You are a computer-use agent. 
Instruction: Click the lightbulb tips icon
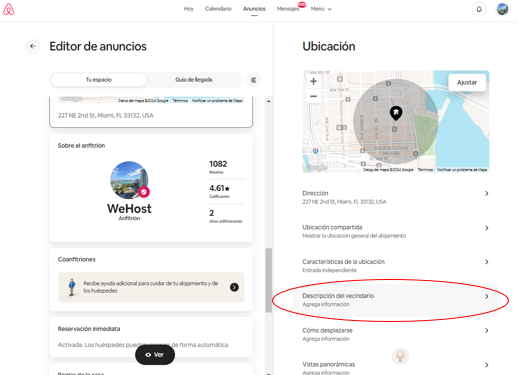click(x=400, y=356)
